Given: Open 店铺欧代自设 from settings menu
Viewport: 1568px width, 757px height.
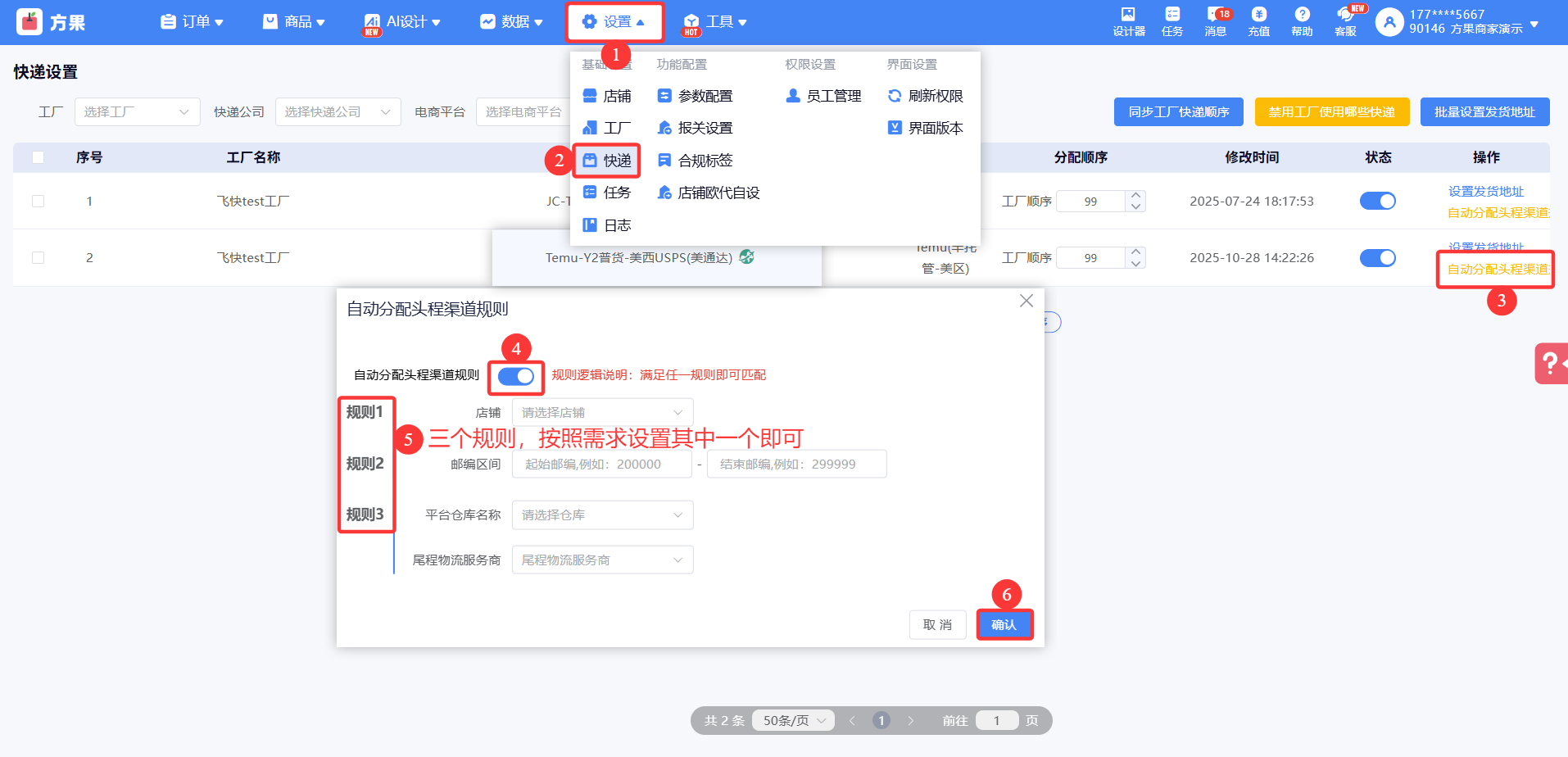Looking at the screenshot, I should (709, 193).
